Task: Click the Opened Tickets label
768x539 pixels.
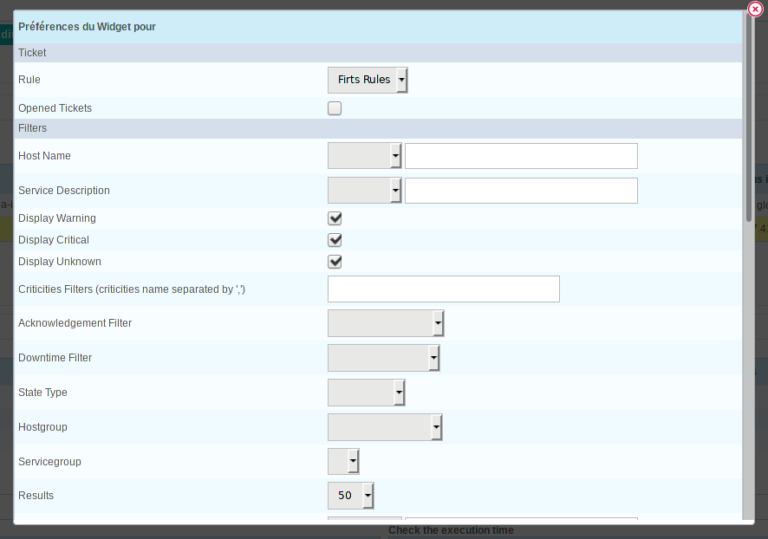Action: click(x=55, y=108)
